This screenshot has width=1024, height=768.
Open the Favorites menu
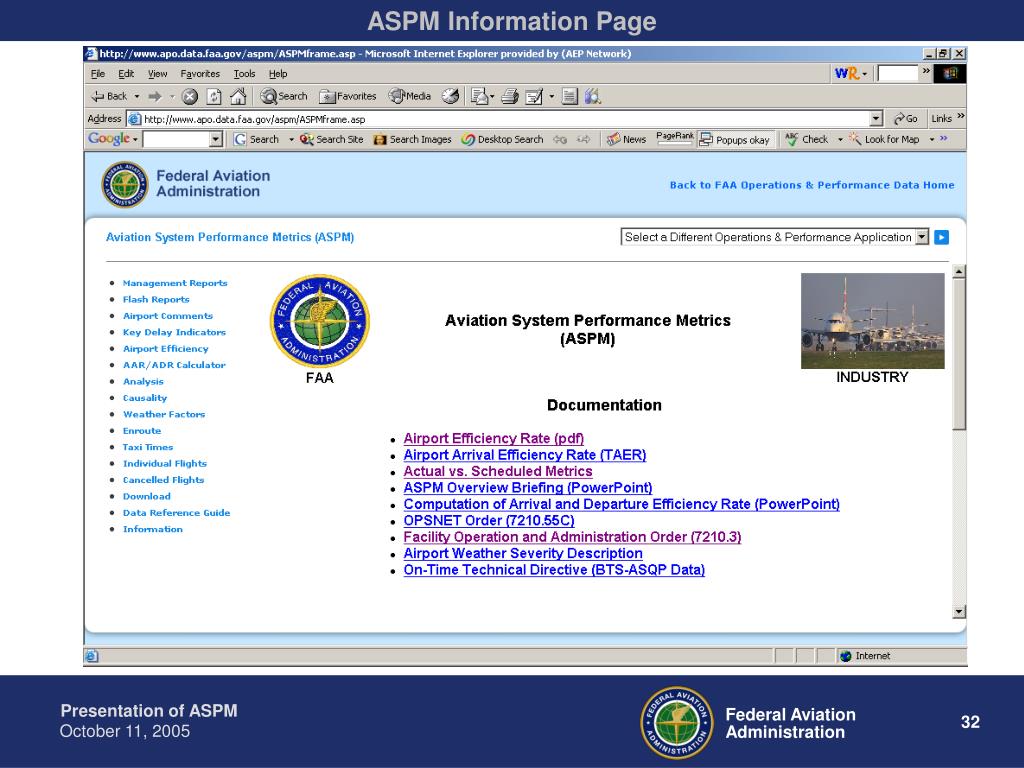coord(200,74)
